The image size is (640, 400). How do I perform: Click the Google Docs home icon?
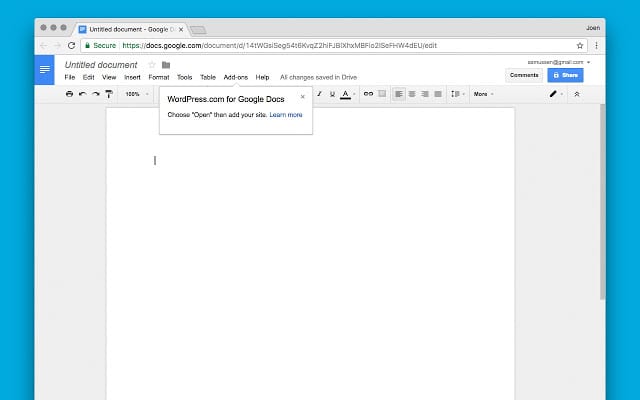pyautogui.click(x=44, y=70)
